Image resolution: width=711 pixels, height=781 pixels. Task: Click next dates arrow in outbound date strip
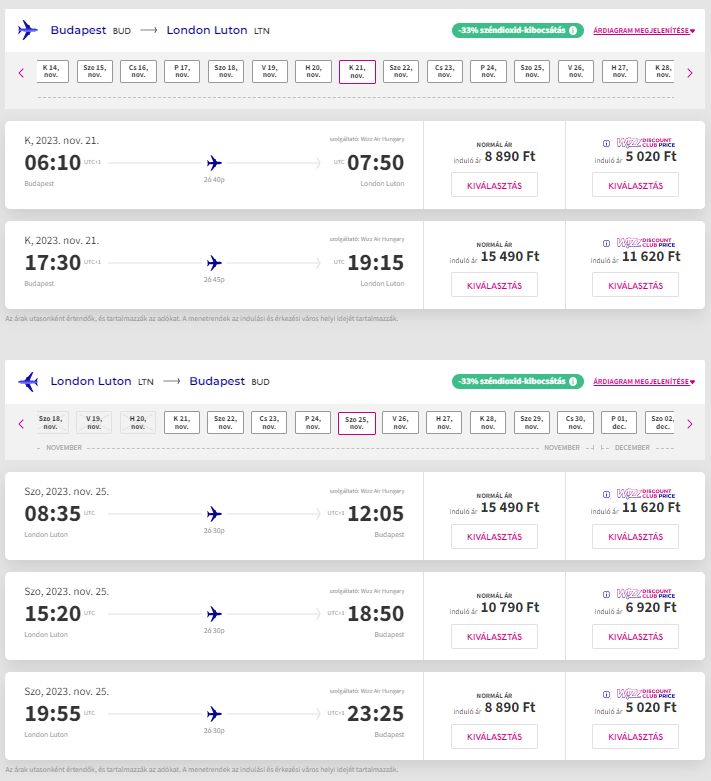point(689,72)
